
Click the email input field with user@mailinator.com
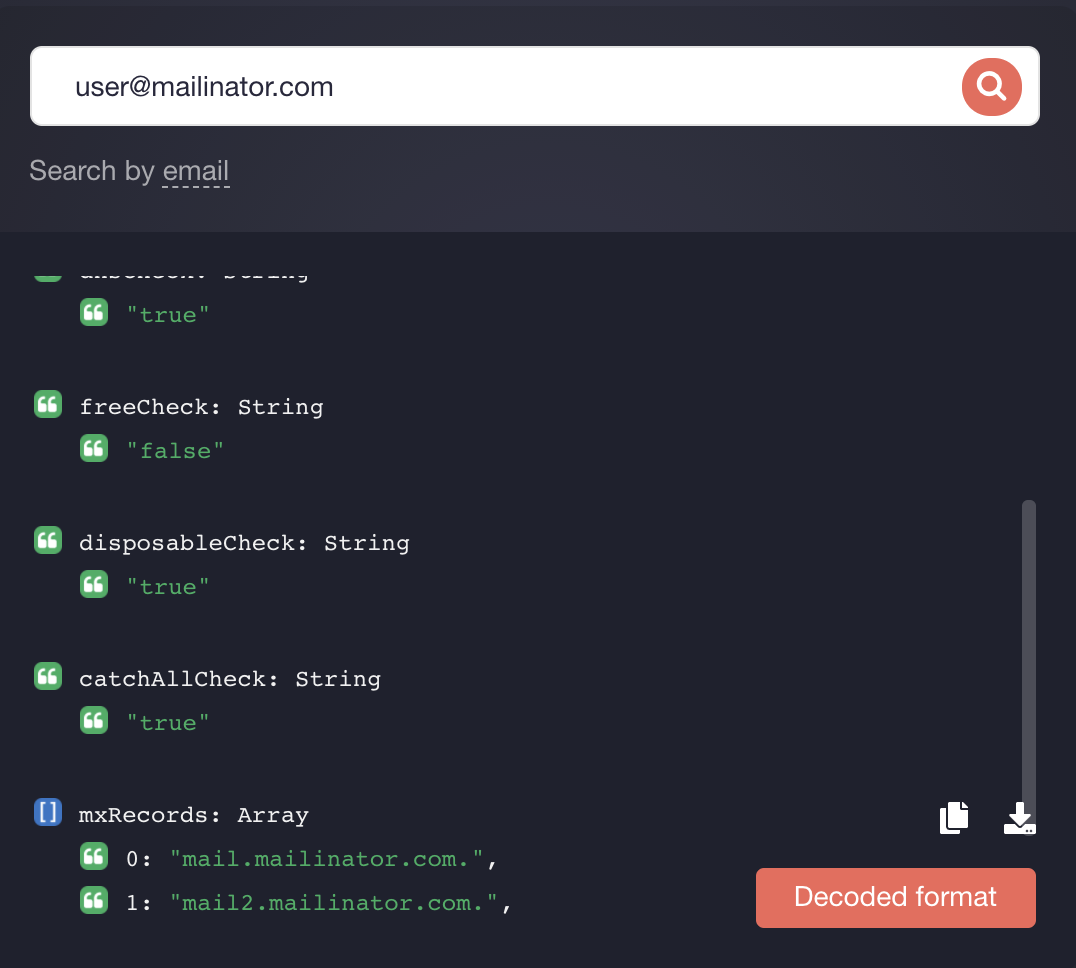[535, 86]
